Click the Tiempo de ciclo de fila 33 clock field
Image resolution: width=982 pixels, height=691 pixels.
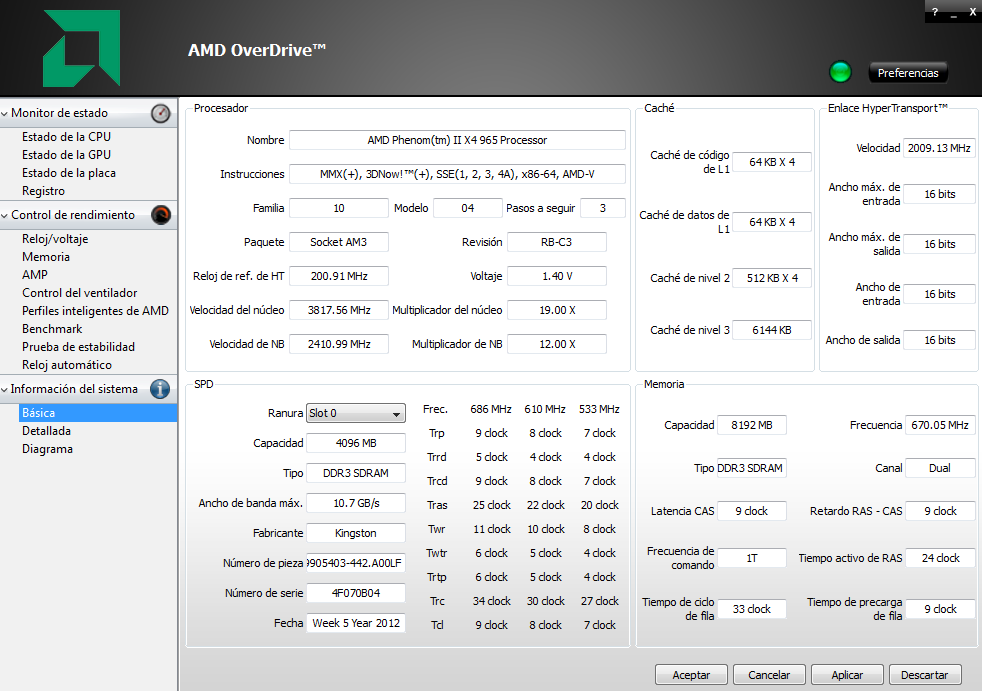click(752, 609)
